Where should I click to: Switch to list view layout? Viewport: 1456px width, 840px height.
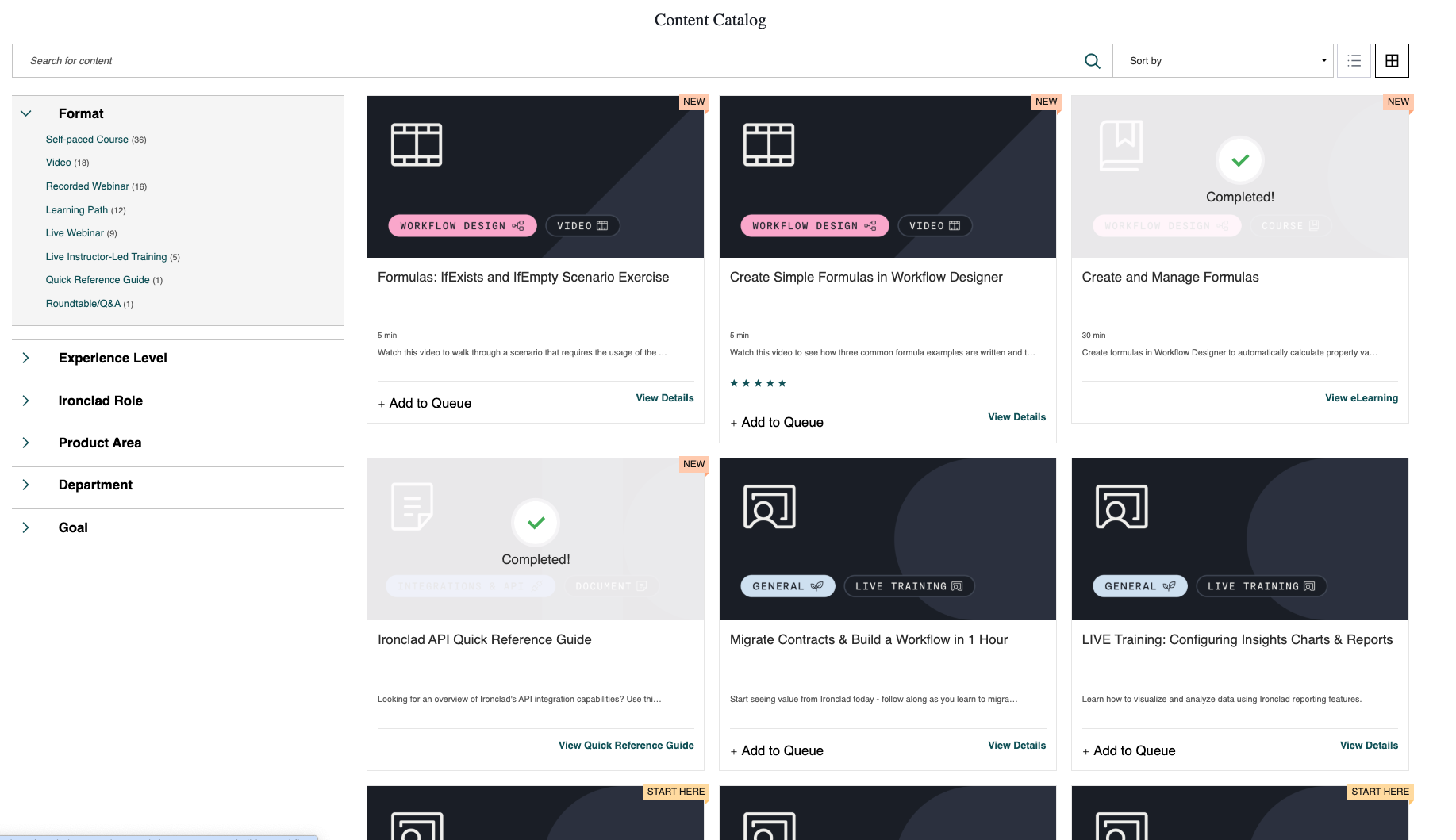(x=1354, y=61)
